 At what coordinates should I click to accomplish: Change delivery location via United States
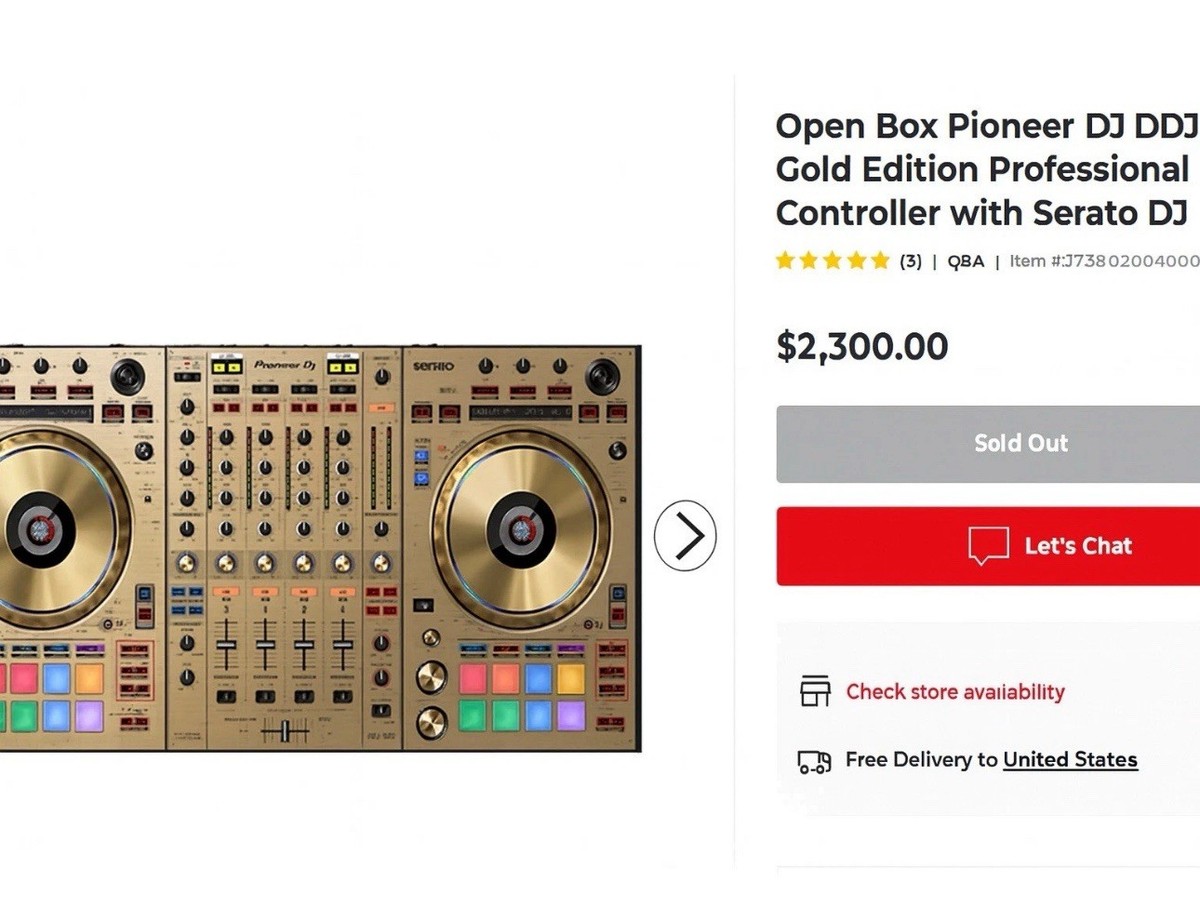click(1070, 760)
